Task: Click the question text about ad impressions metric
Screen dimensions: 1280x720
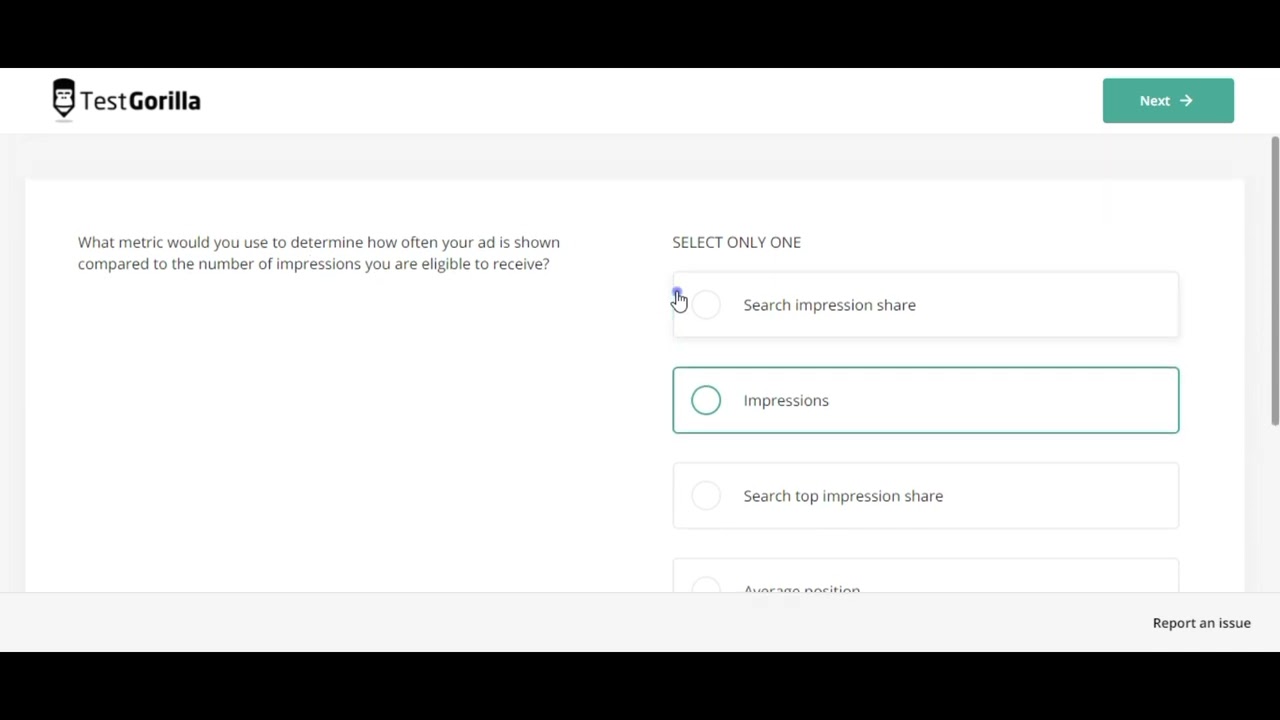Action: pyautogui.click(x=319, y=253)
